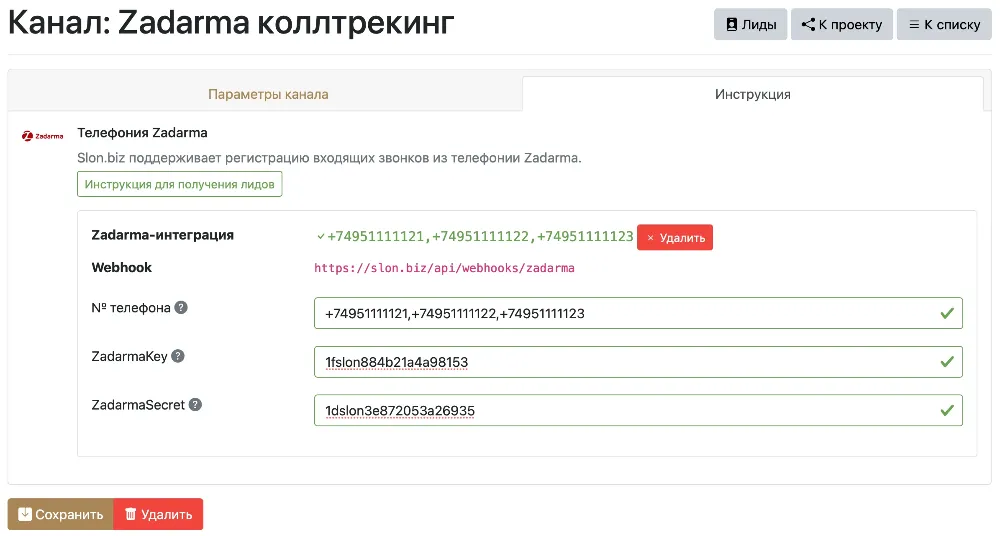Click the Slon.biz support description text

coord(329,158)
